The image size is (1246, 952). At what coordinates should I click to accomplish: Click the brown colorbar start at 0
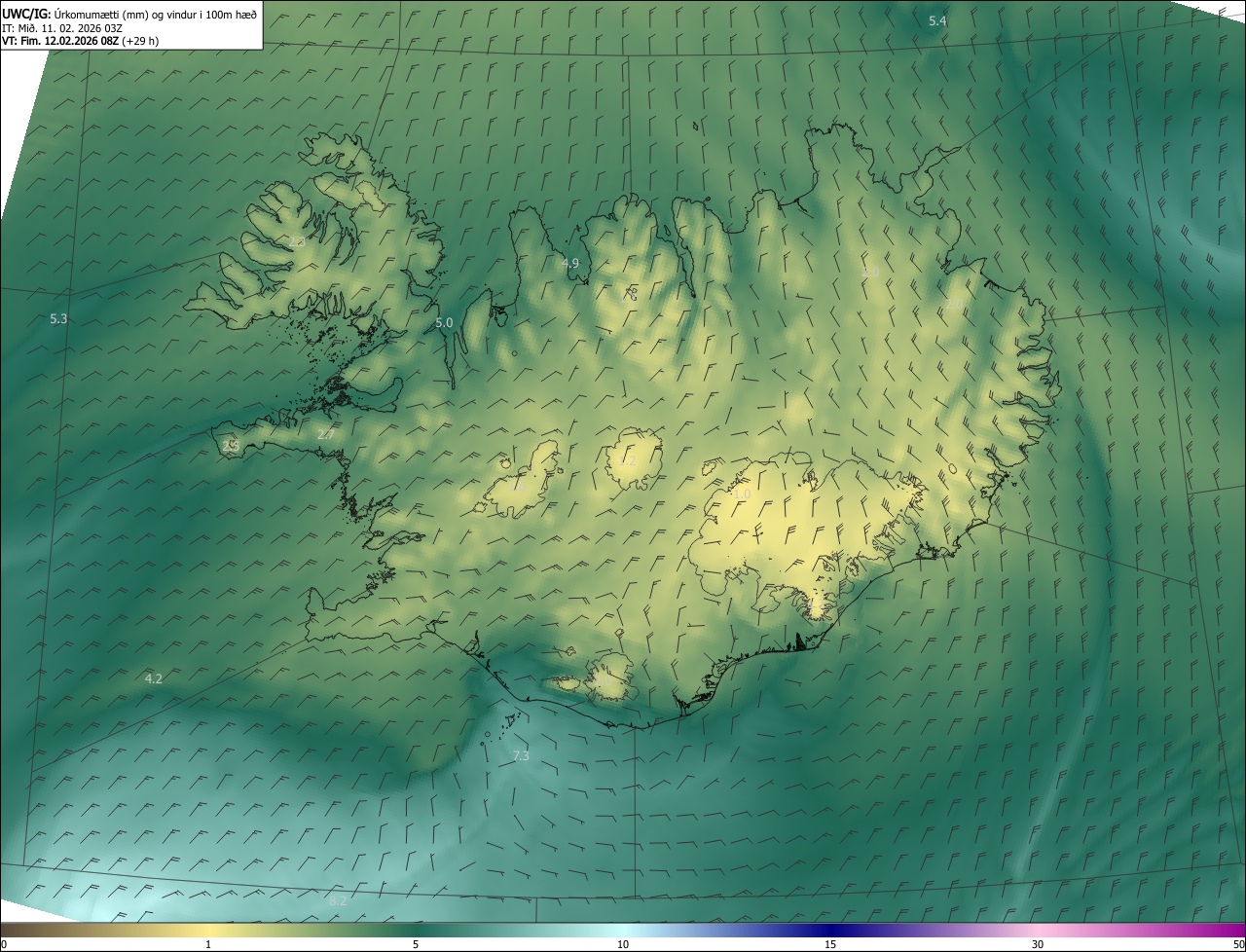pyautogui.click(x=5, y=932)
